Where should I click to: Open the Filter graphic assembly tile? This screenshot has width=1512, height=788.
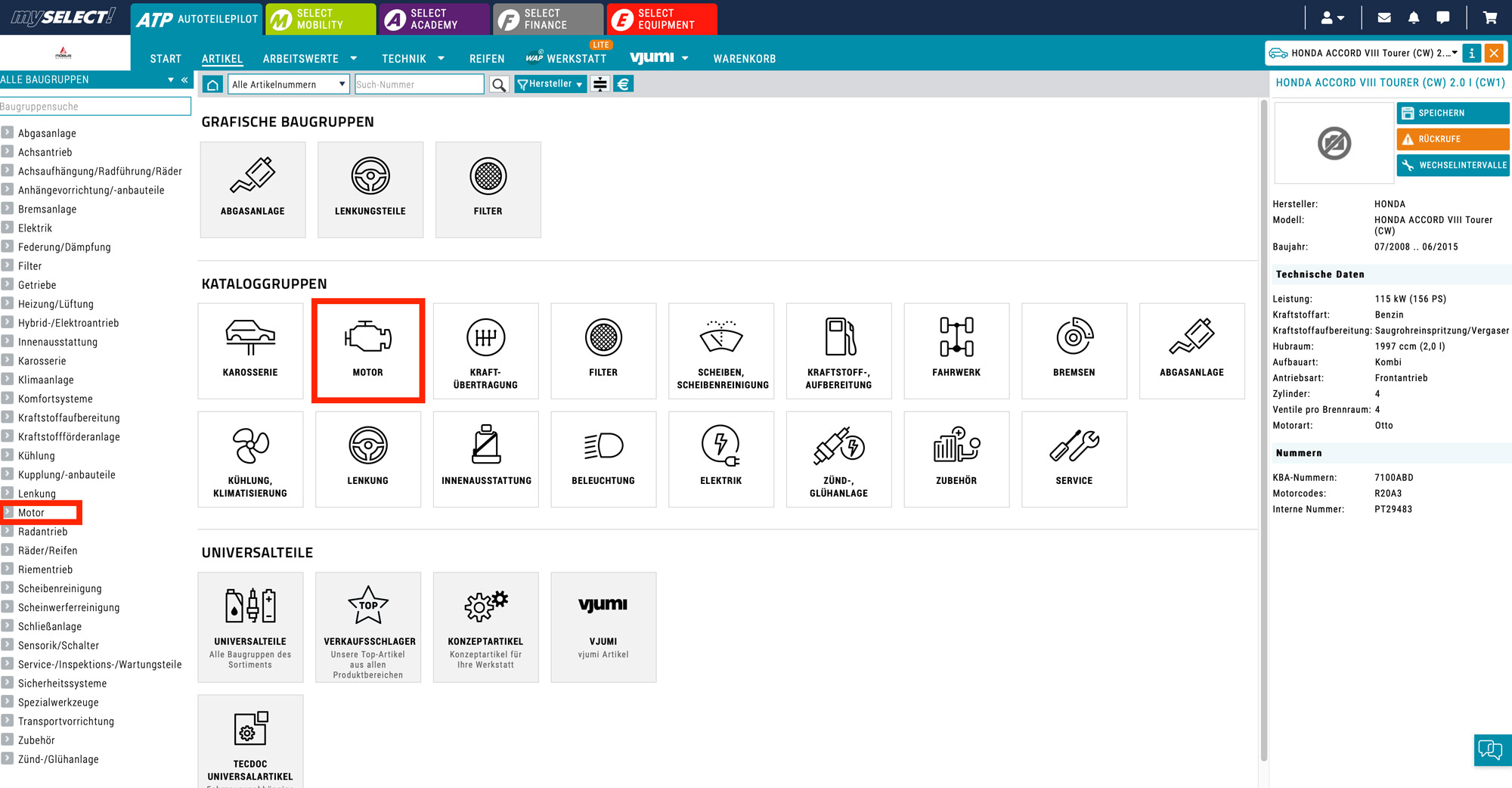click(x=488, y=190)
